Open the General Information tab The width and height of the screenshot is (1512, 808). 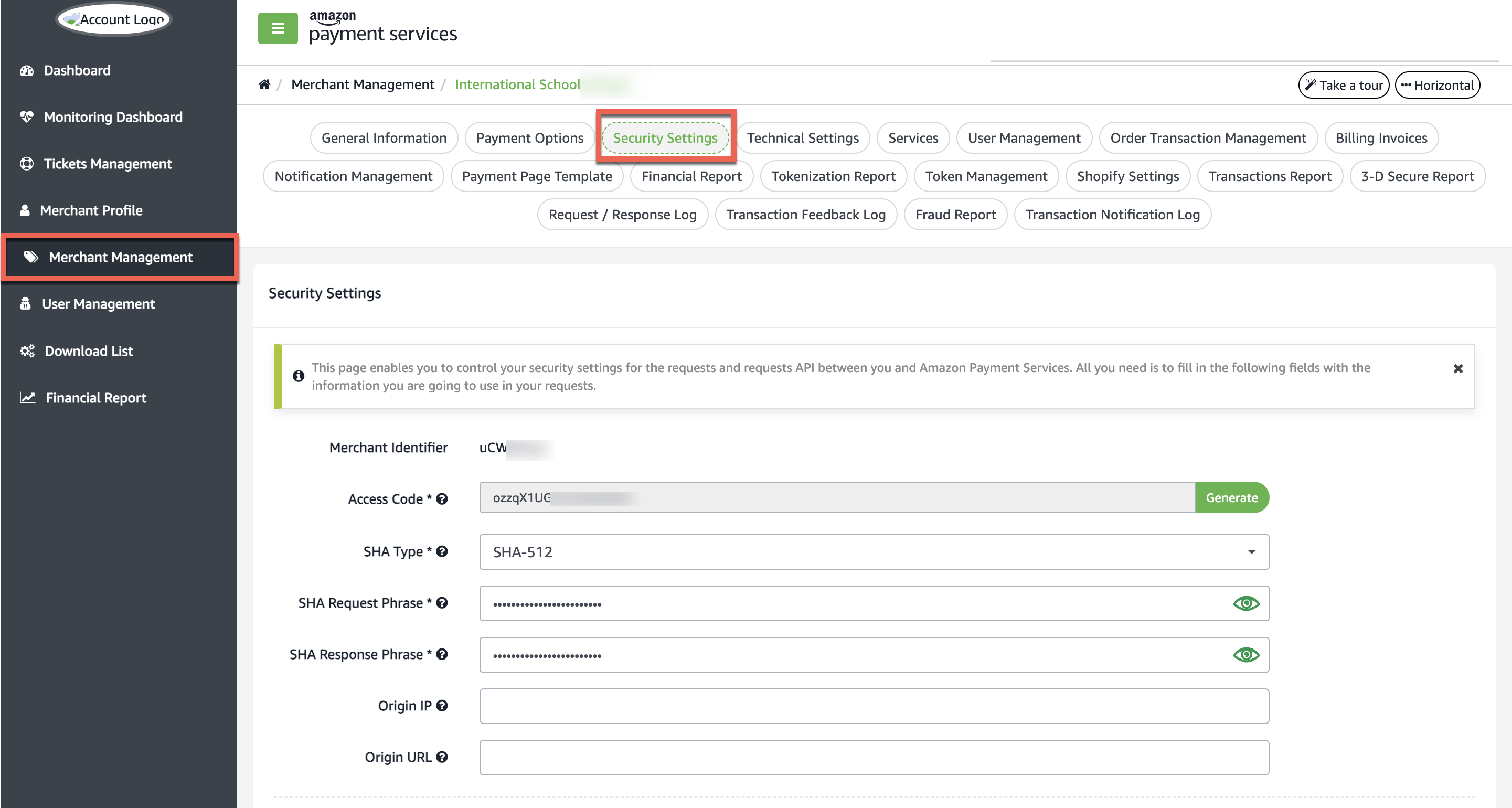384,138
